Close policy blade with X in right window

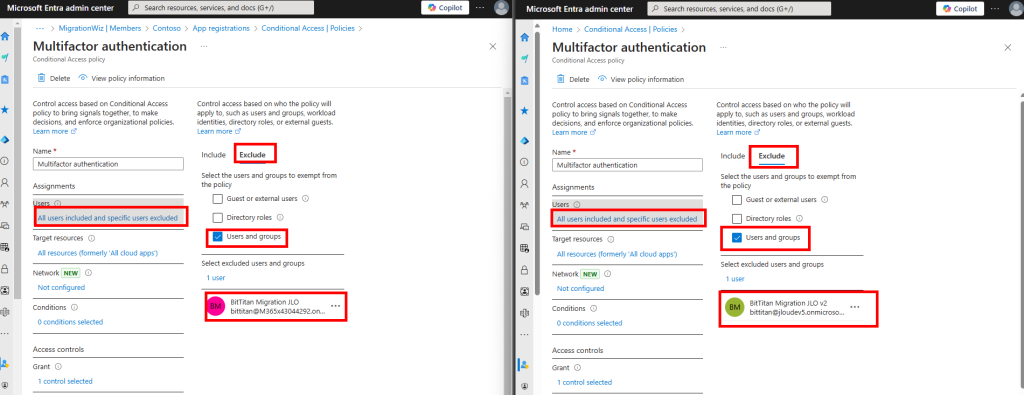pyautogui.click(x=1007, y=48)
